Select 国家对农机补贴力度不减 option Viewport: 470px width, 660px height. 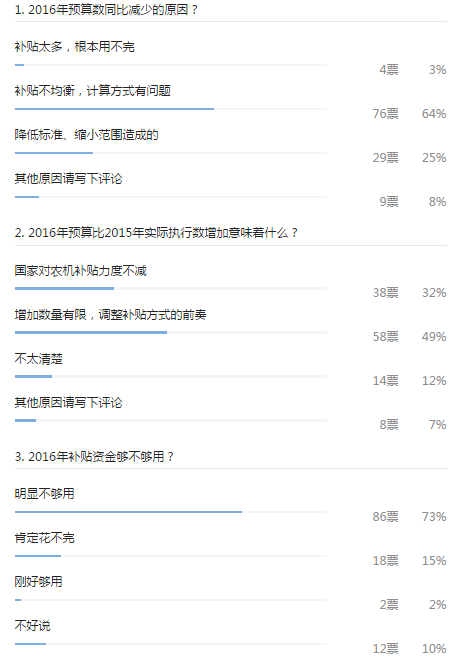pos(80,271)
